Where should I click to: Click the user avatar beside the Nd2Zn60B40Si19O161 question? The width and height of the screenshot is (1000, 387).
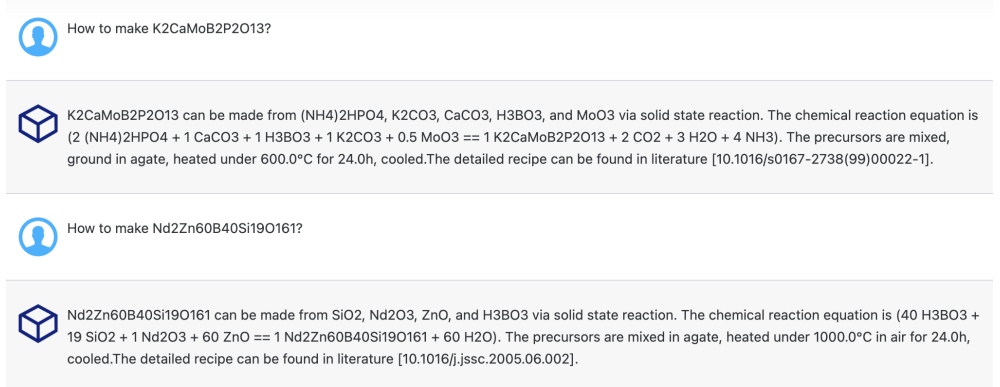38,237
